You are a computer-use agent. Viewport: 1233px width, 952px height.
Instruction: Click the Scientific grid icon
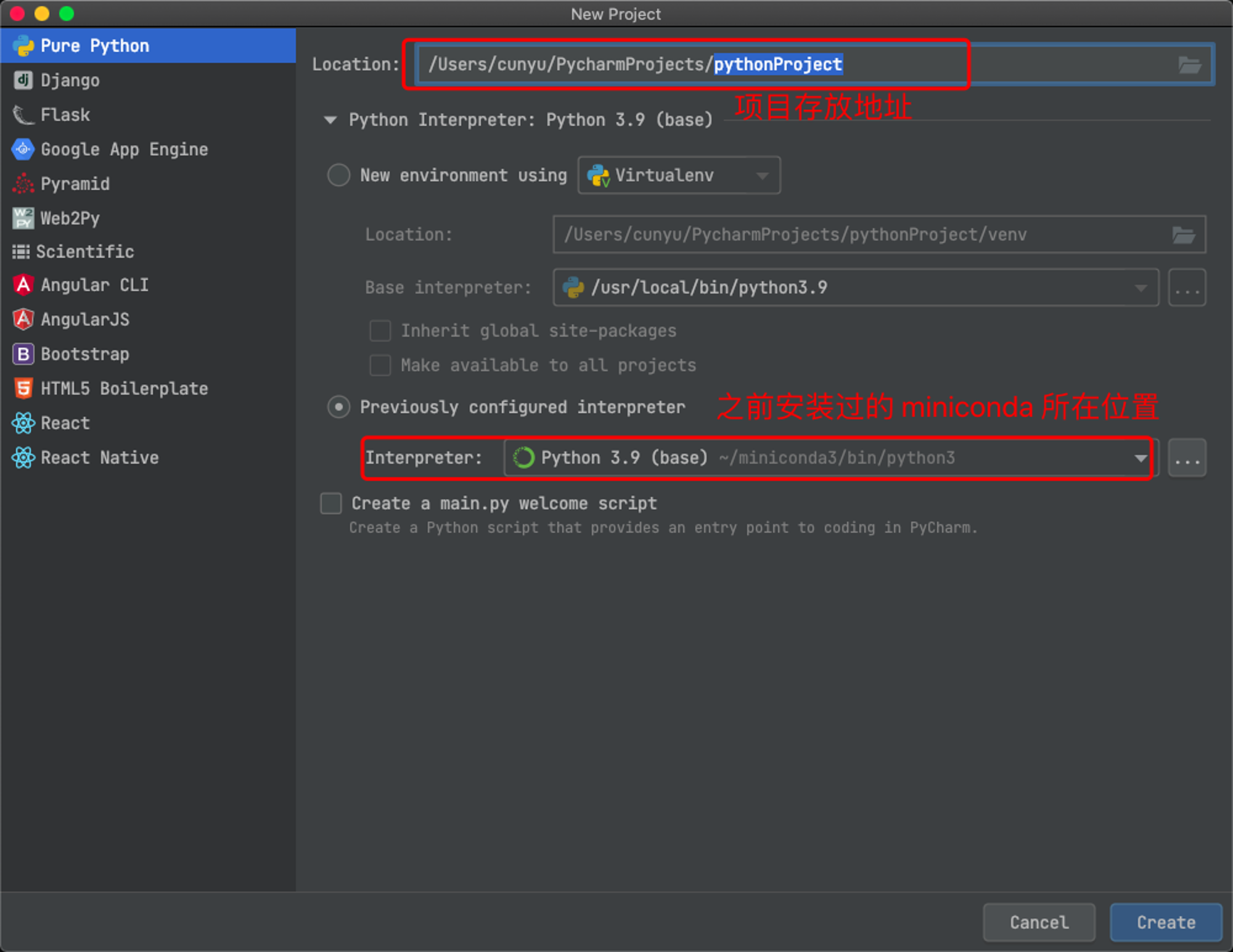[x=21, y=252]
